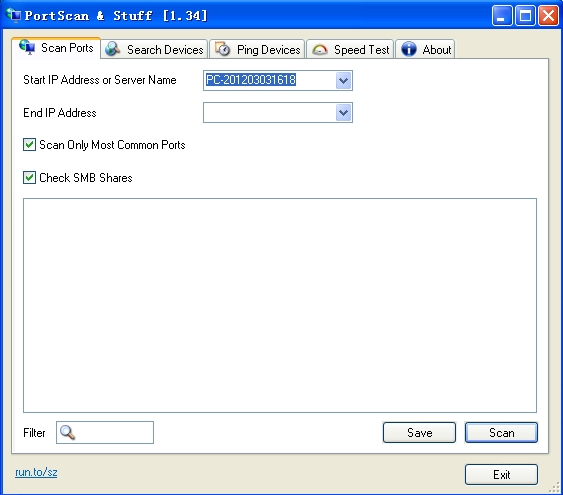Click the magnifier icon in Filter box
The height and width of the screenshot is (495, 563).
pyautogui.click(x=67, y=432)
